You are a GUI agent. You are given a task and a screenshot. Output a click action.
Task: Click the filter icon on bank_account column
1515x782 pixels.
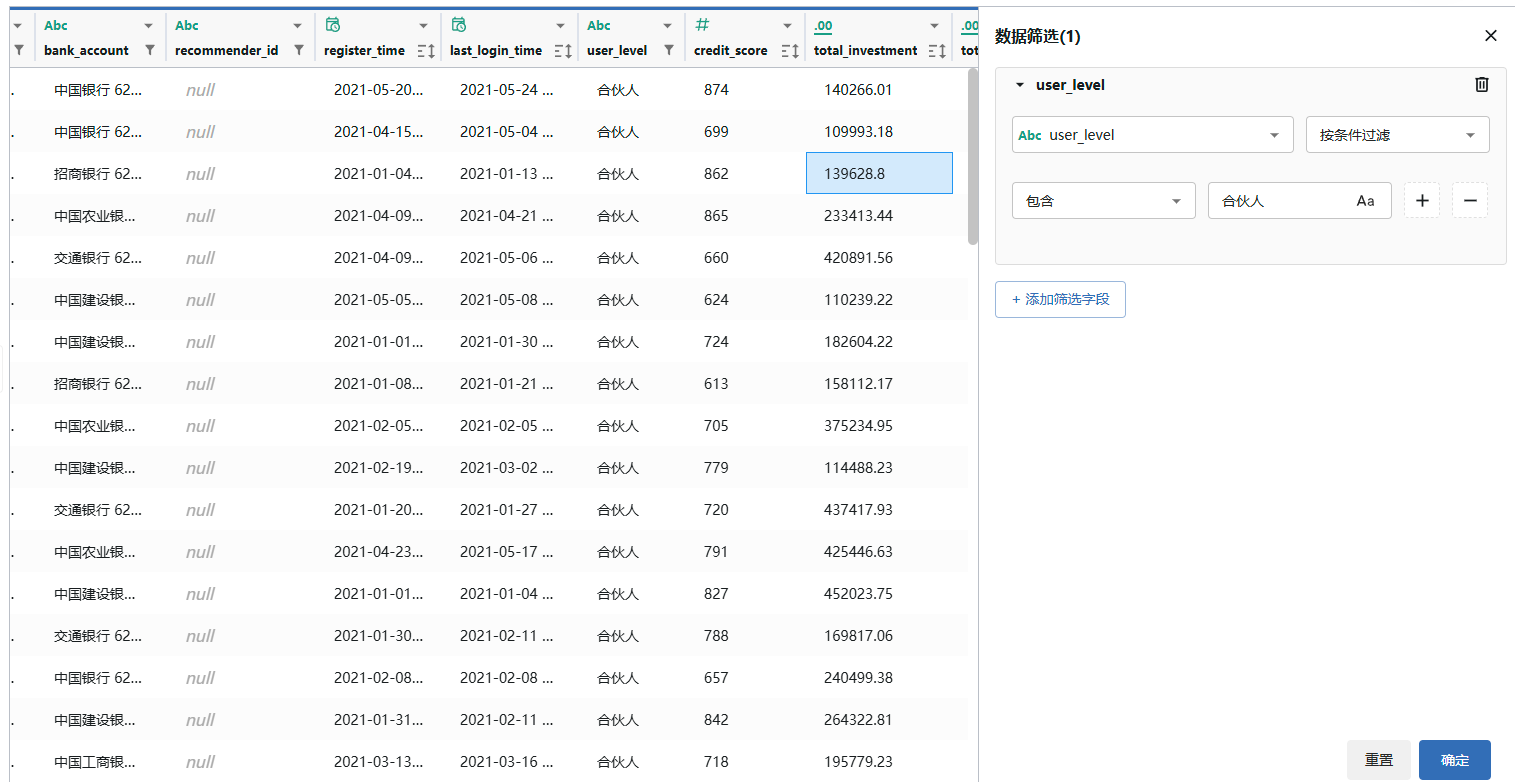tap(150, 50)
